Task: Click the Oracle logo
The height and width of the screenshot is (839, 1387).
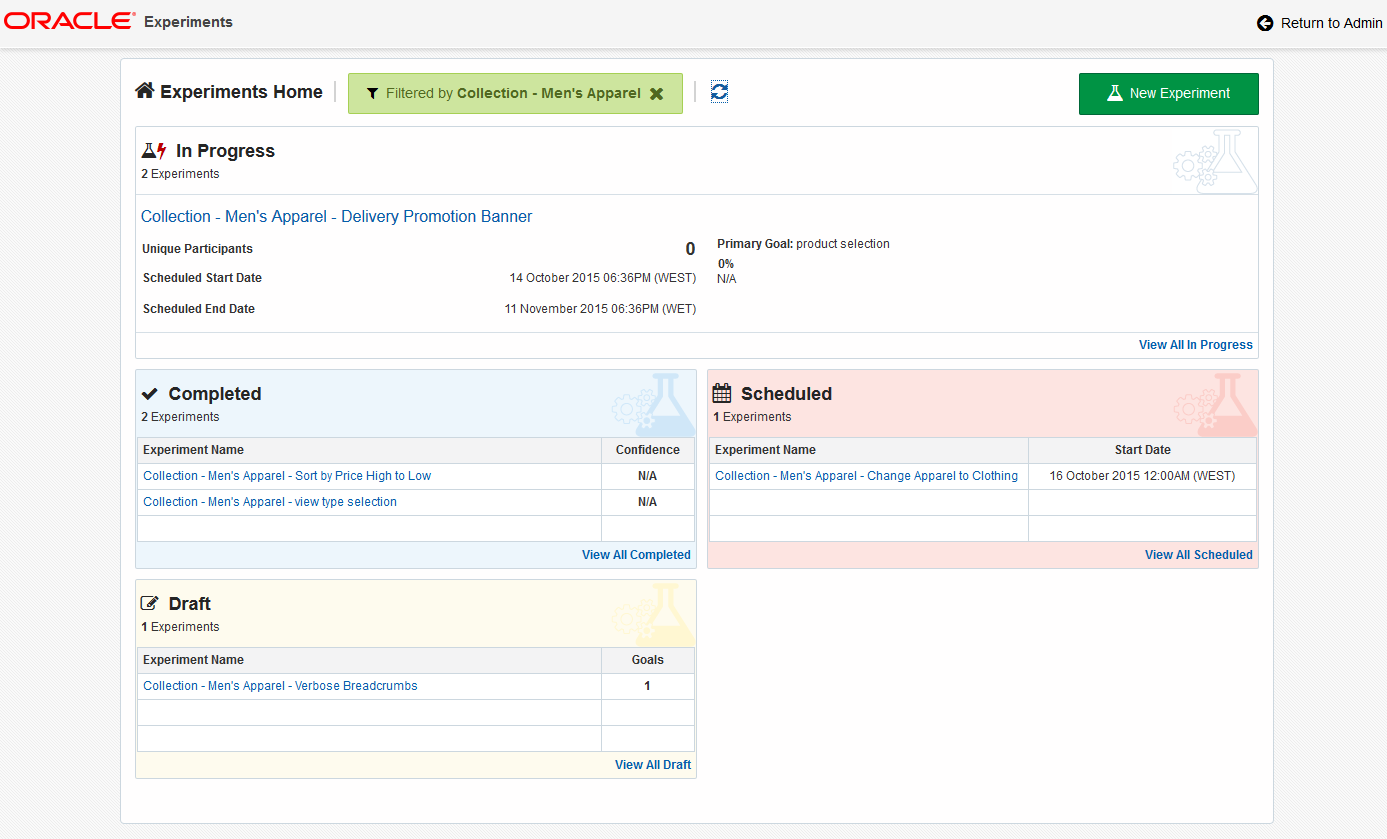Action: [x=68, y=21]
